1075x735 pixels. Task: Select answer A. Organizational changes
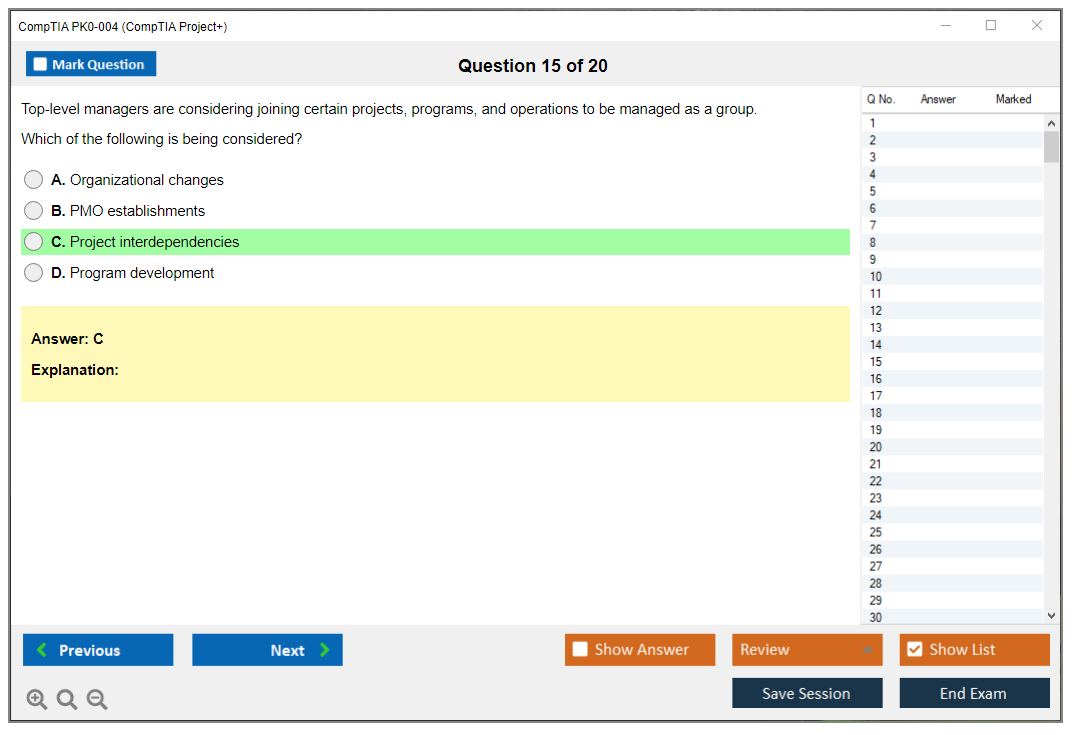tap(34, 180)
